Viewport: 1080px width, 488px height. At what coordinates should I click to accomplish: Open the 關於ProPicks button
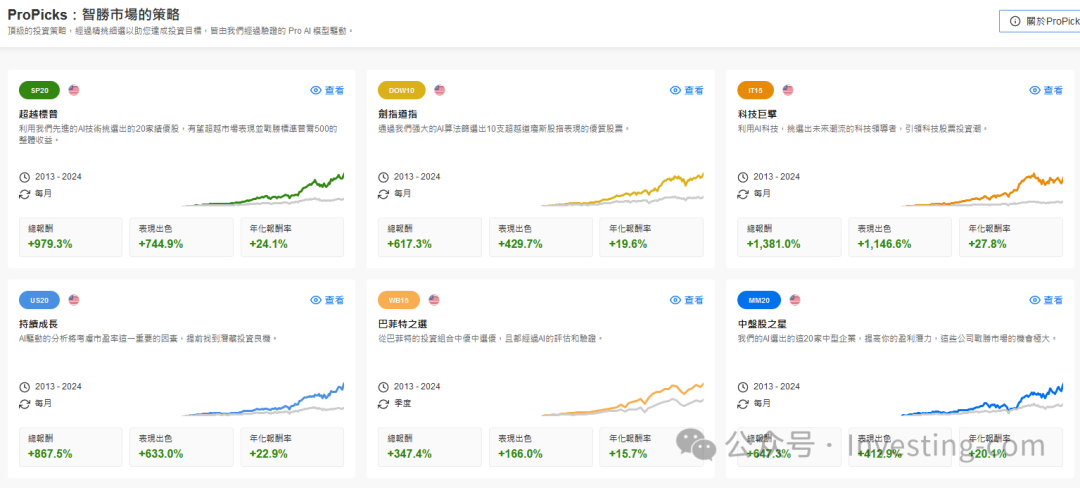pyautogui.click(x=1040, y=20)
